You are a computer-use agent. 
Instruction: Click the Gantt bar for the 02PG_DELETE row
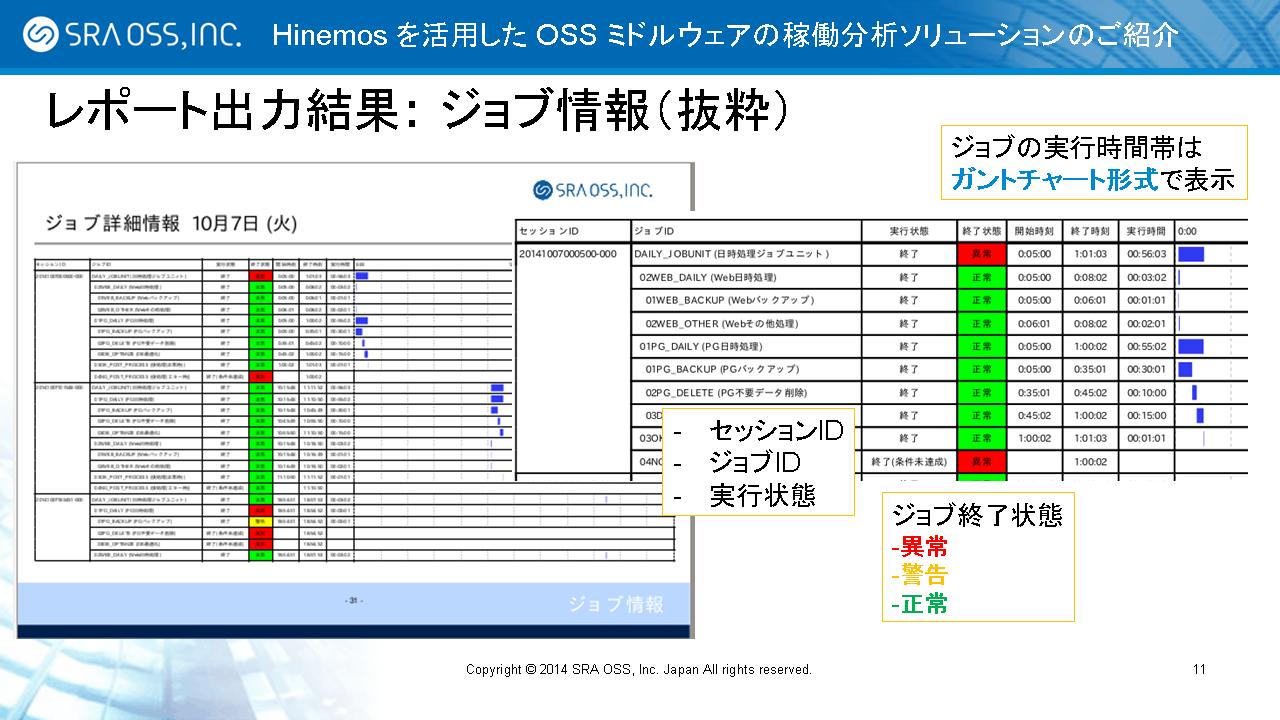[x=1194, y=392]
